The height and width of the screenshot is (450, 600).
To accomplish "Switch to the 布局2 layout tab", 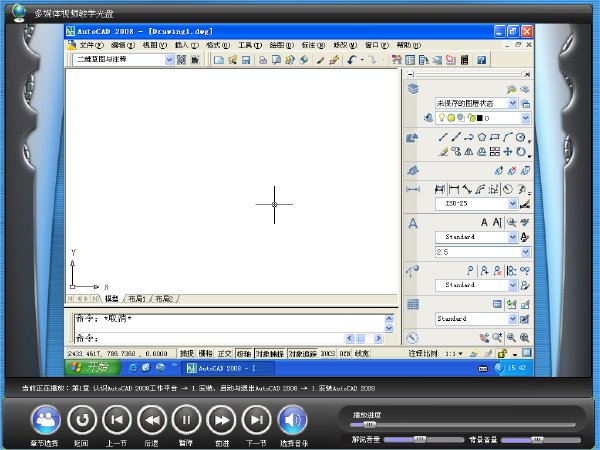I will click(164, 298).
